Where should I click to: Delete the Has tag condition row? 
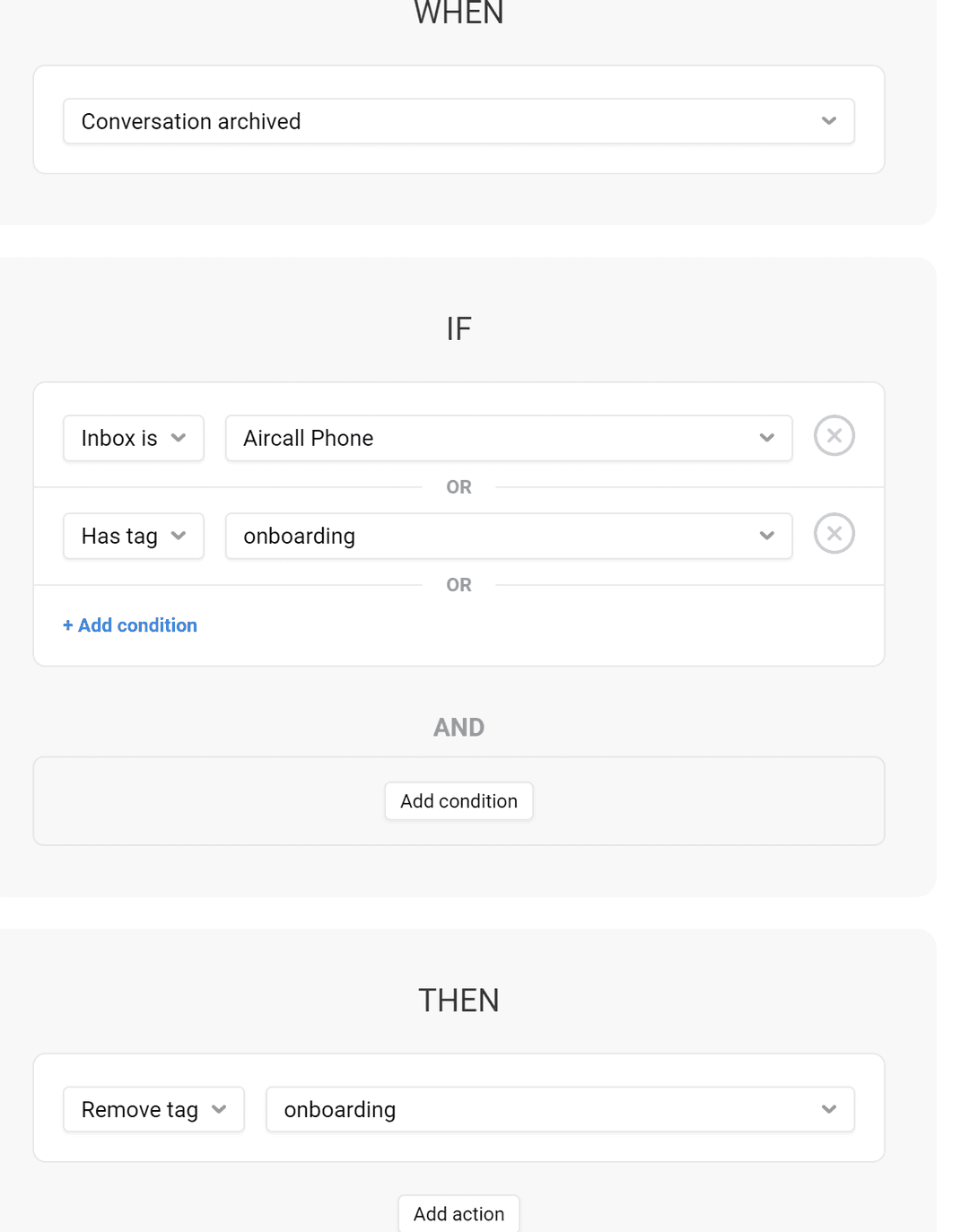click(834, 534)
